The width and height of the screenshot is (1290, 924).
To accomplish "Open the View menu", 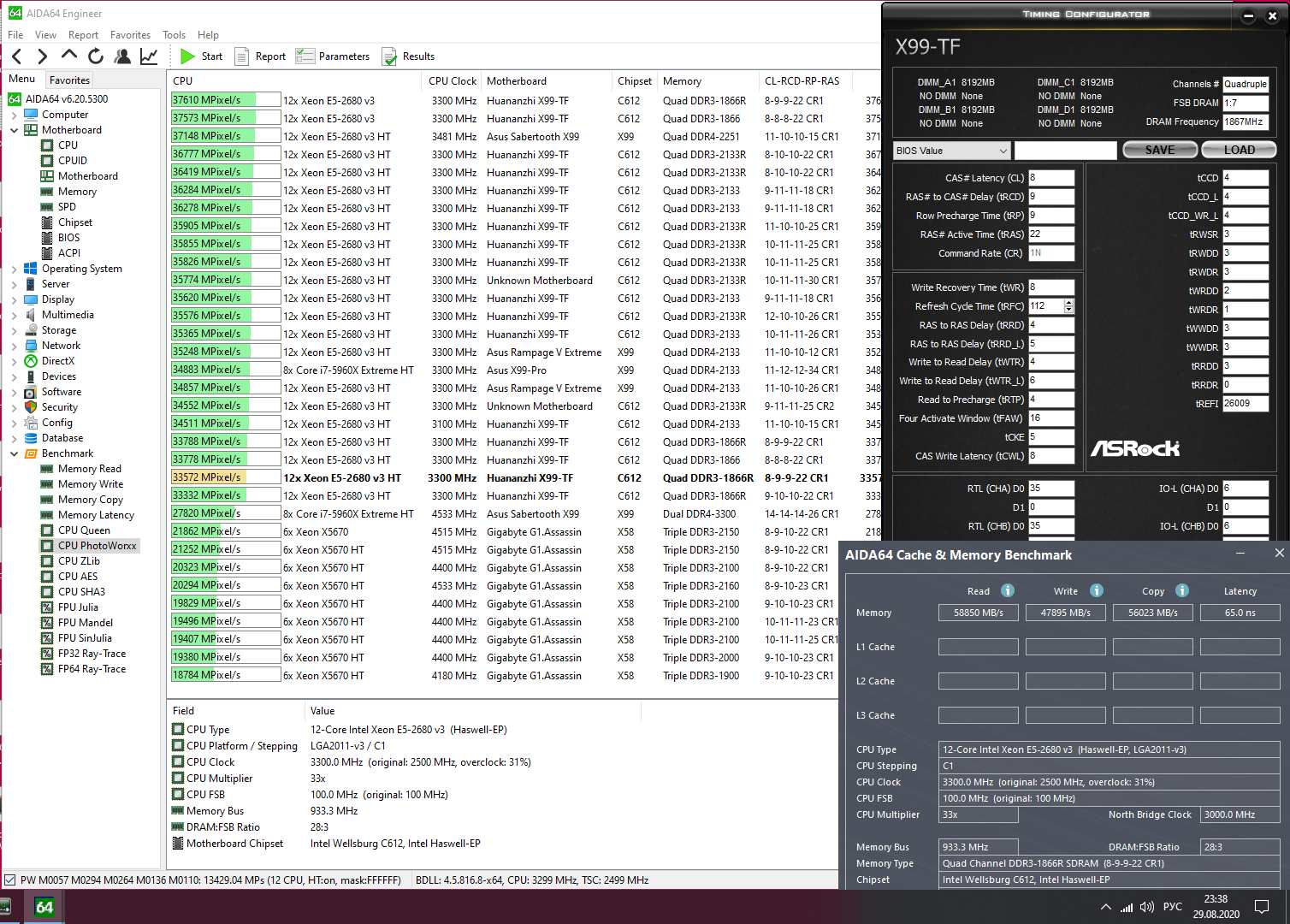I will 45,35.
